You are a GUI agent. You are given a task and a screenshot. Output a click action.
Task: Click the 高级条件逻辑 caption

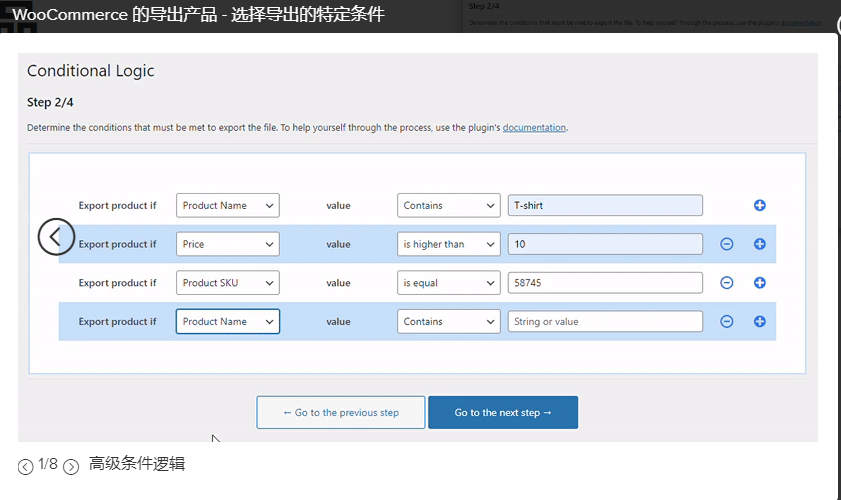pyautogui.click(x=137, y=464)
